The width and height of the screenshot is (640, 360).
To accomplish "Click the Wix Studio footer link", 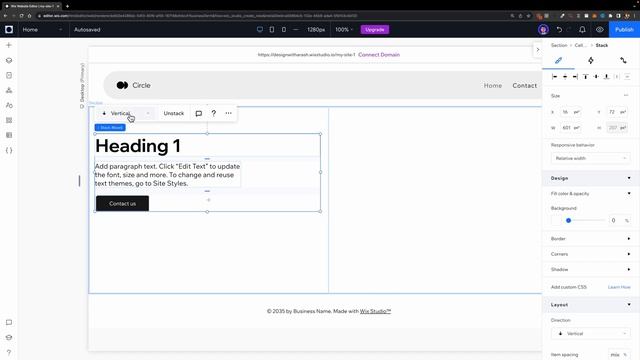I will point(375,311).
